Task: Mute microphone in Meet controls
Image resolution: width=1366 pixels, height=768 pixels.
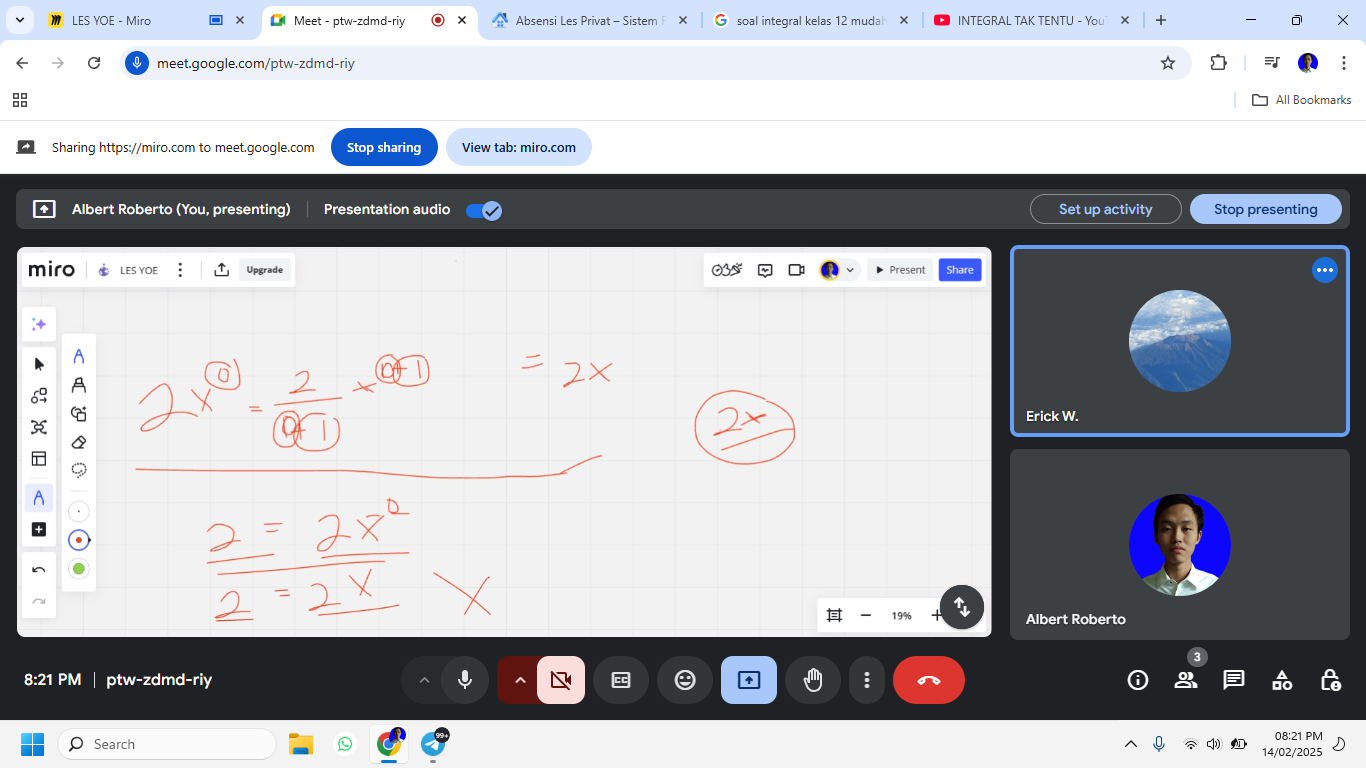Action: click(465, 680)
